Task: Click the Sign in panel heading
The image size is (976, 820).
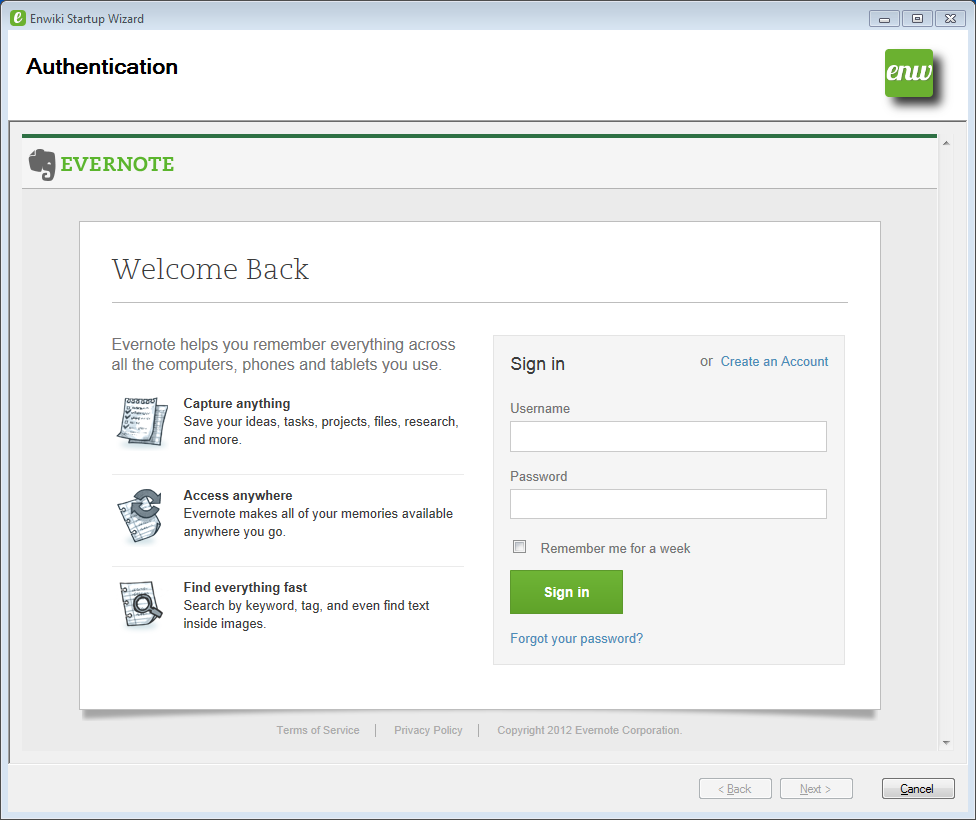Action: 538,364
